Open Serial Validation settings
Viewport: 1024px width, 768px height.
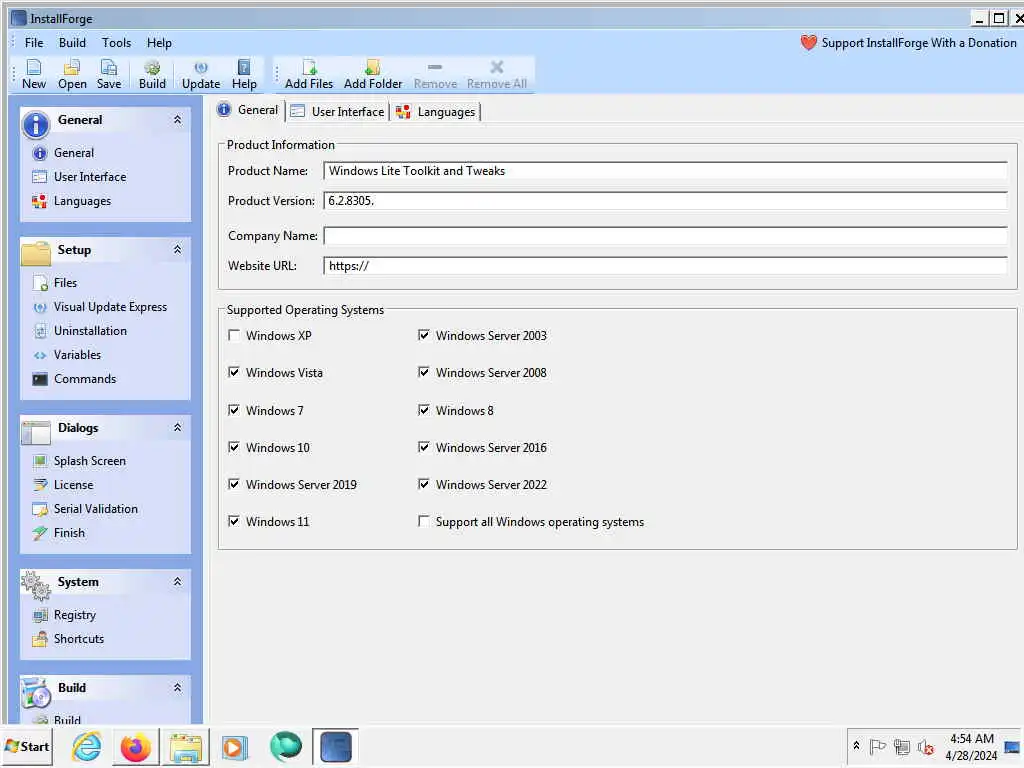pos(85,509)
